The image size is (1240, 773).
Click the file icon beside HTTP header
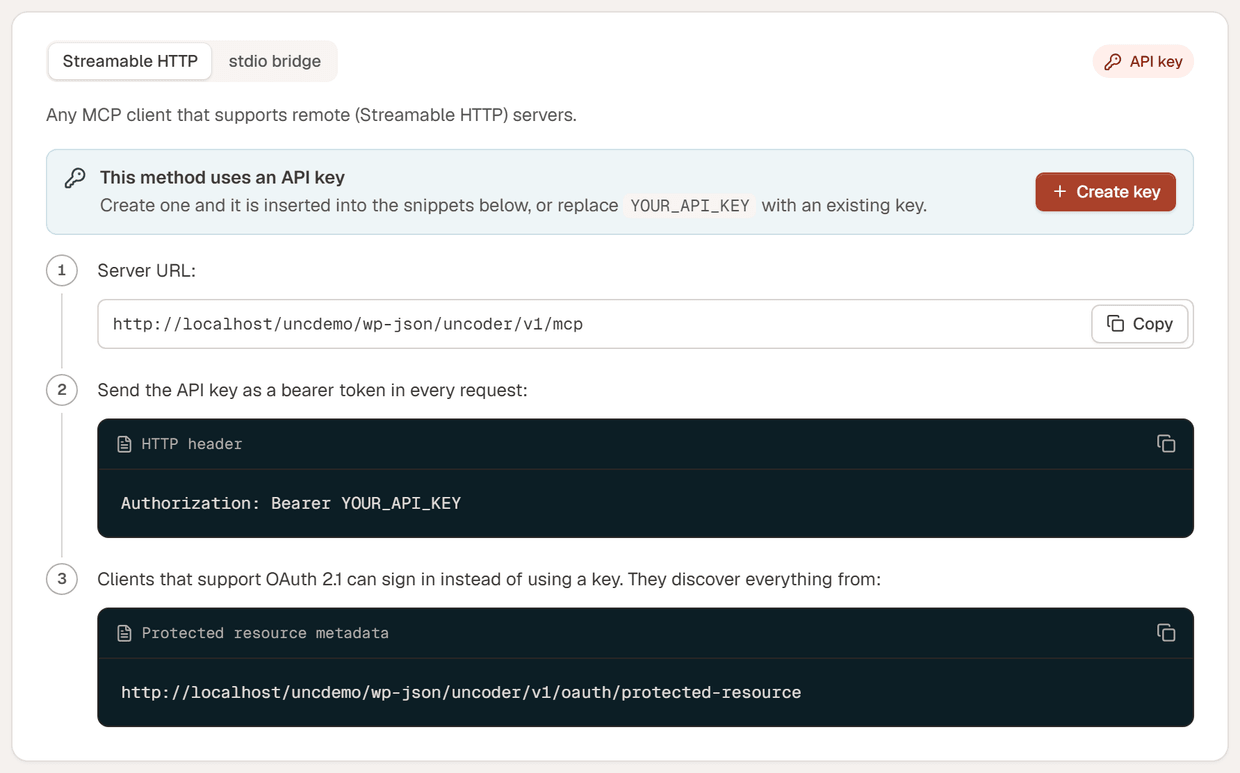tap(124, 444)
